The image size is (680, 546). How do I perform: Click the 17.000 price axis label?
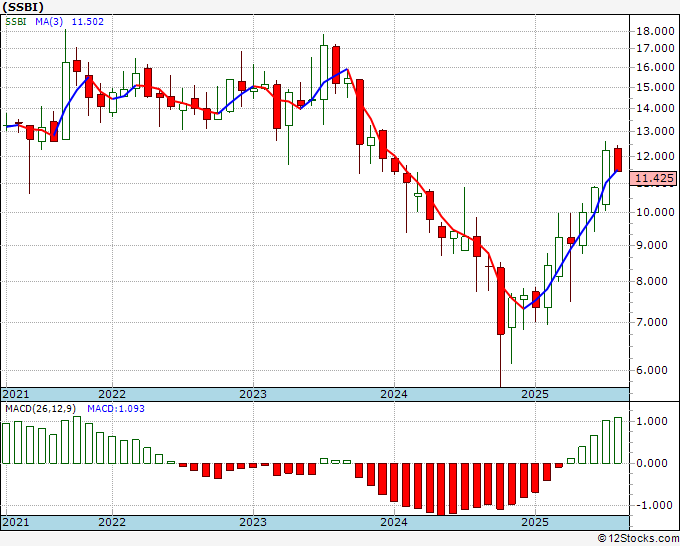(x=655, y=48)
